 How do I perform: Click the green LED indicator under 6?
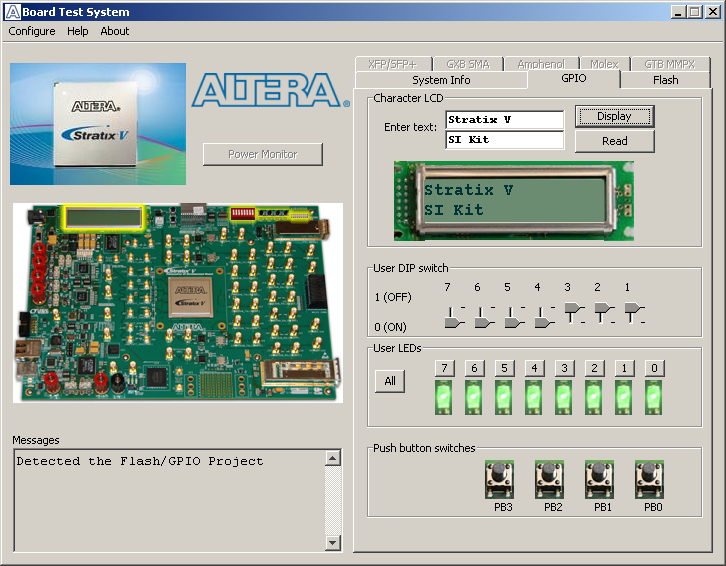474,397
